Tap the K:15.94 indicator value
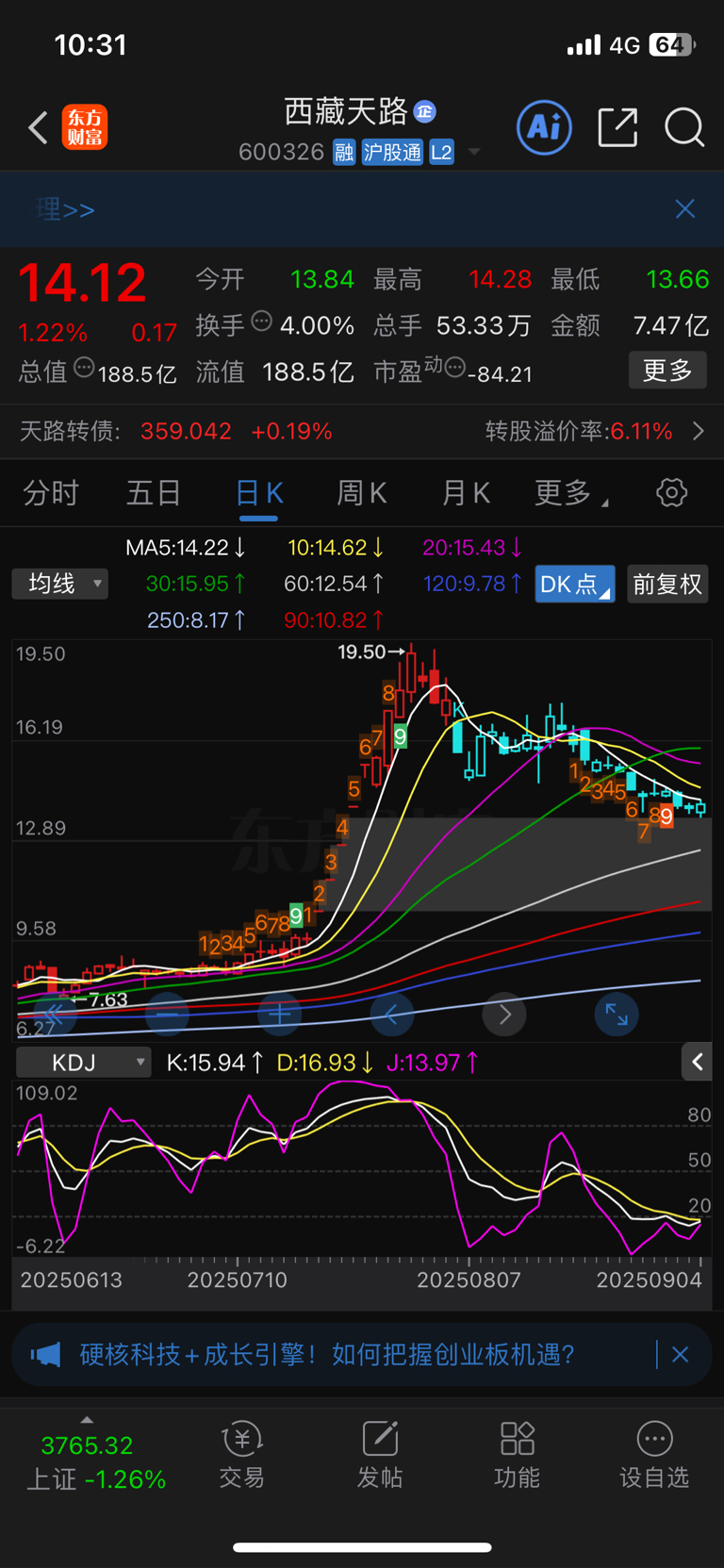The image size is (724, 1568). [215, 1063]
